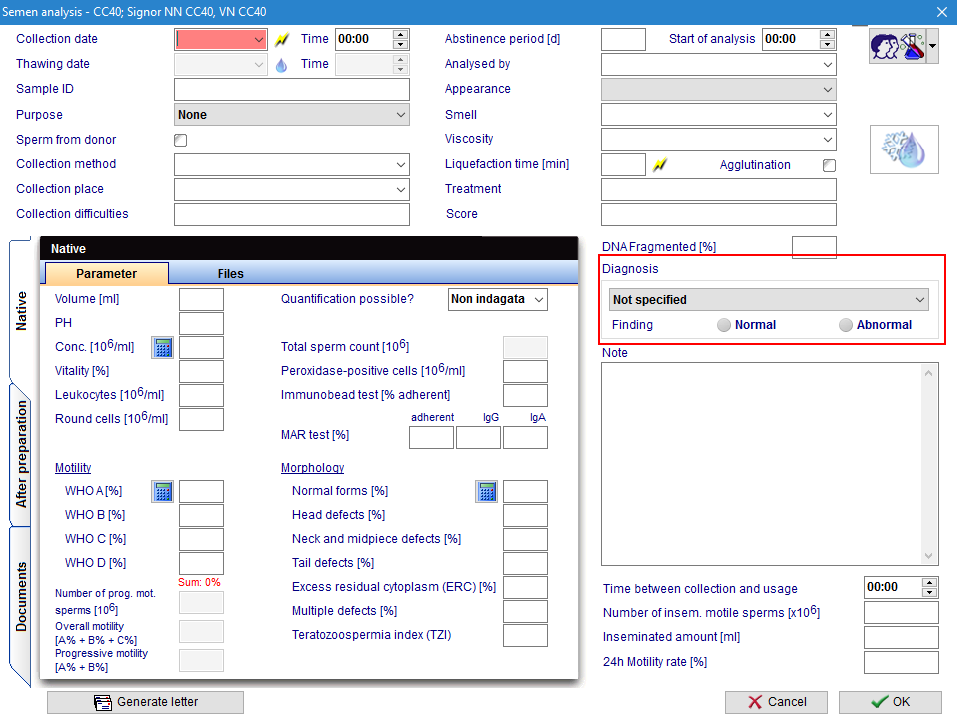Click the lightning icon beside Collection date
Viewport: 957px width, 723px height.
point(281,40)
